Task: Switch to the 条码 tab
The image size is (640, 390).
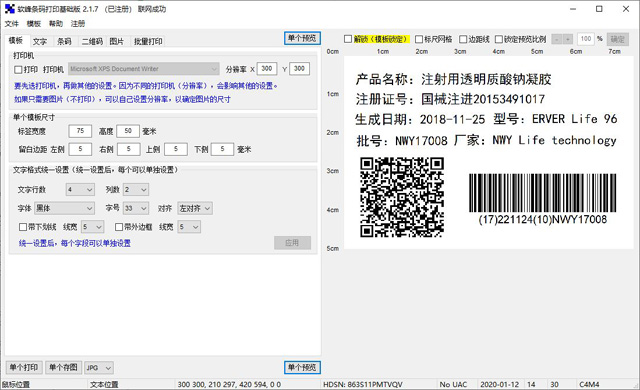Action: [x=64, y=41]
